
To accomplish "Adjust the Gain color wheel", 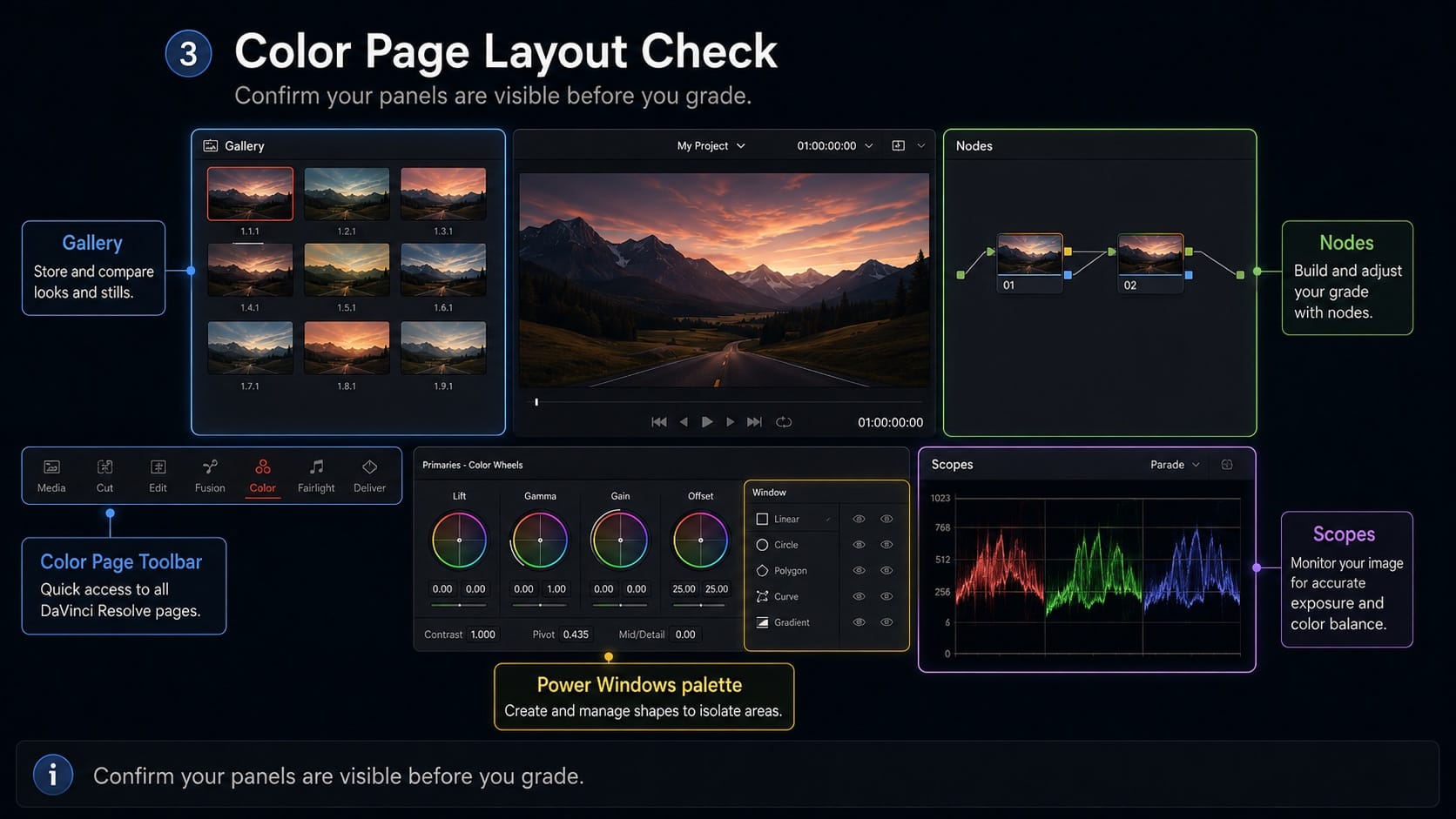I will tap(620, 540).
